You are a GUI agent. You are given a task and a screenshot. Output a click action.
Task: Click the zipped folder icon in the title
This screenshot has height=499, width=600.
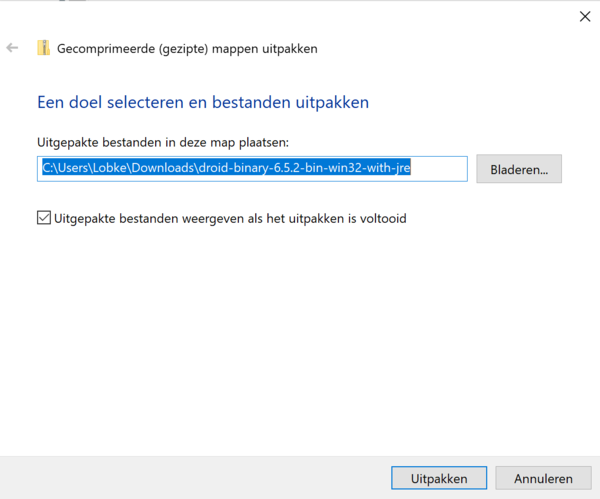pyautogui.click(x=43, y=48)
